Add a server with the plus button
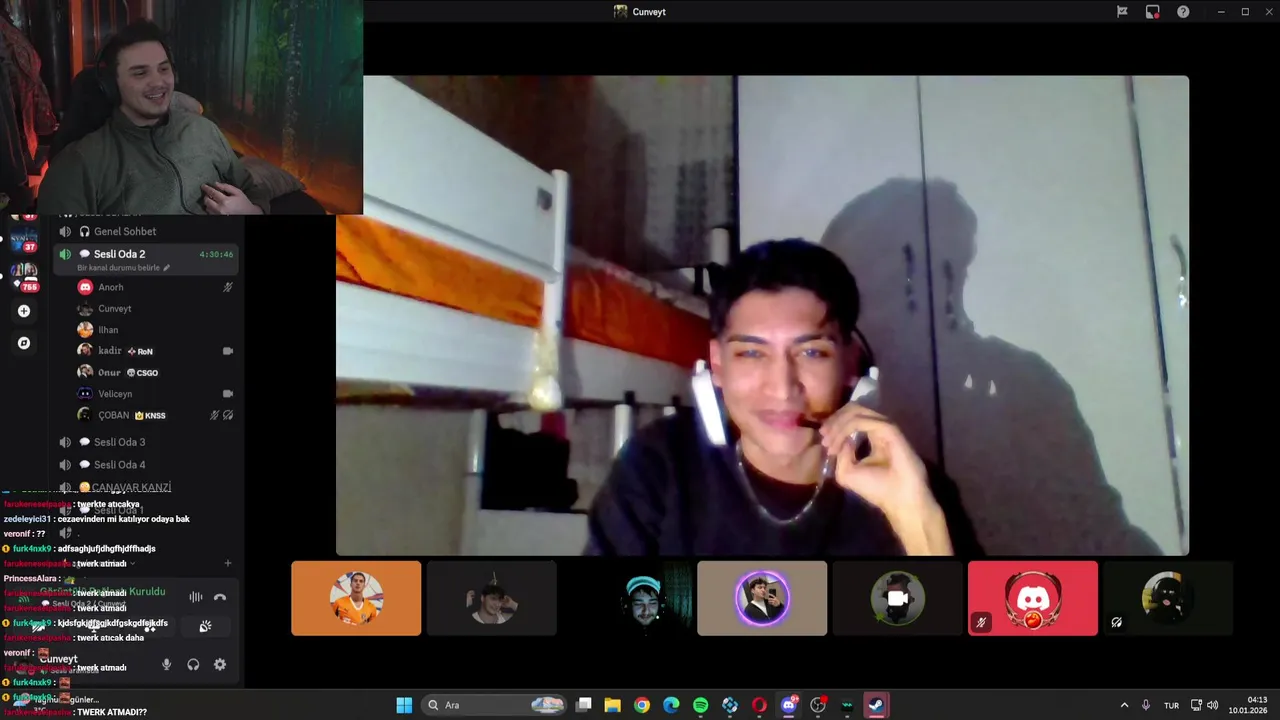Image resolution: width=1280 pixels, height=720 pixels. 24,311
